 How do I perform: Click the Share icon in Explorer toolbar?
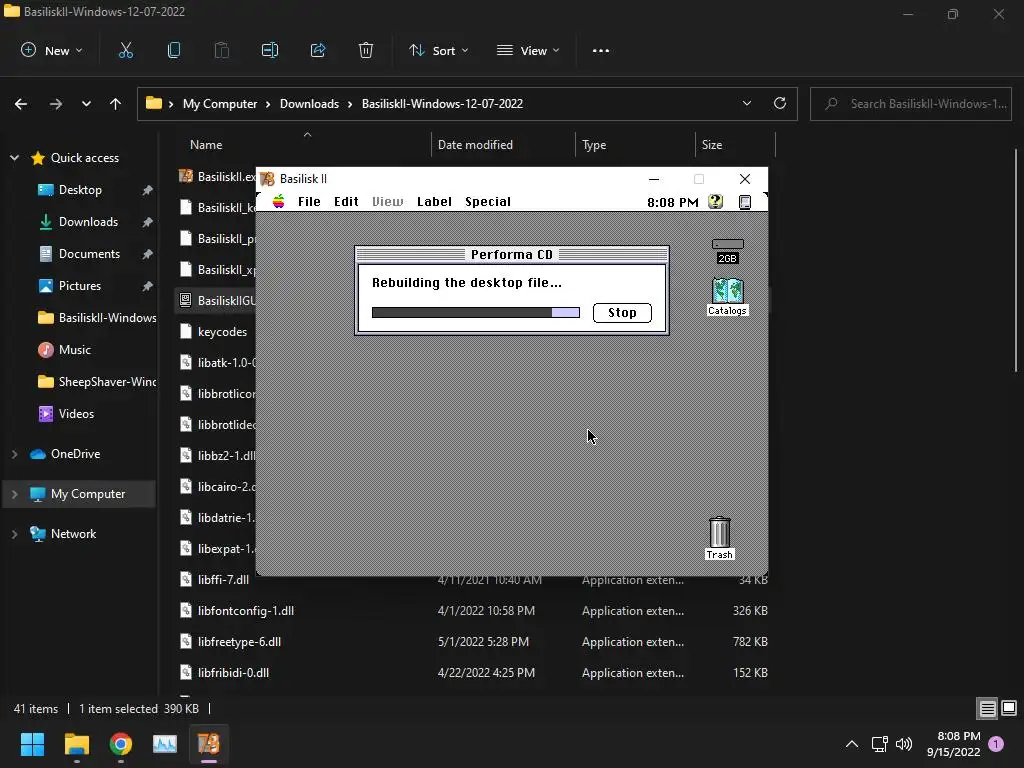(318, 50)
